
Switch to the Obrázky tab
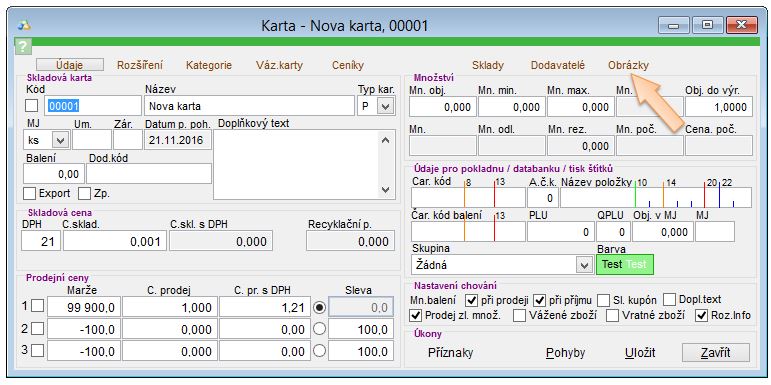(x=628, y=65)
